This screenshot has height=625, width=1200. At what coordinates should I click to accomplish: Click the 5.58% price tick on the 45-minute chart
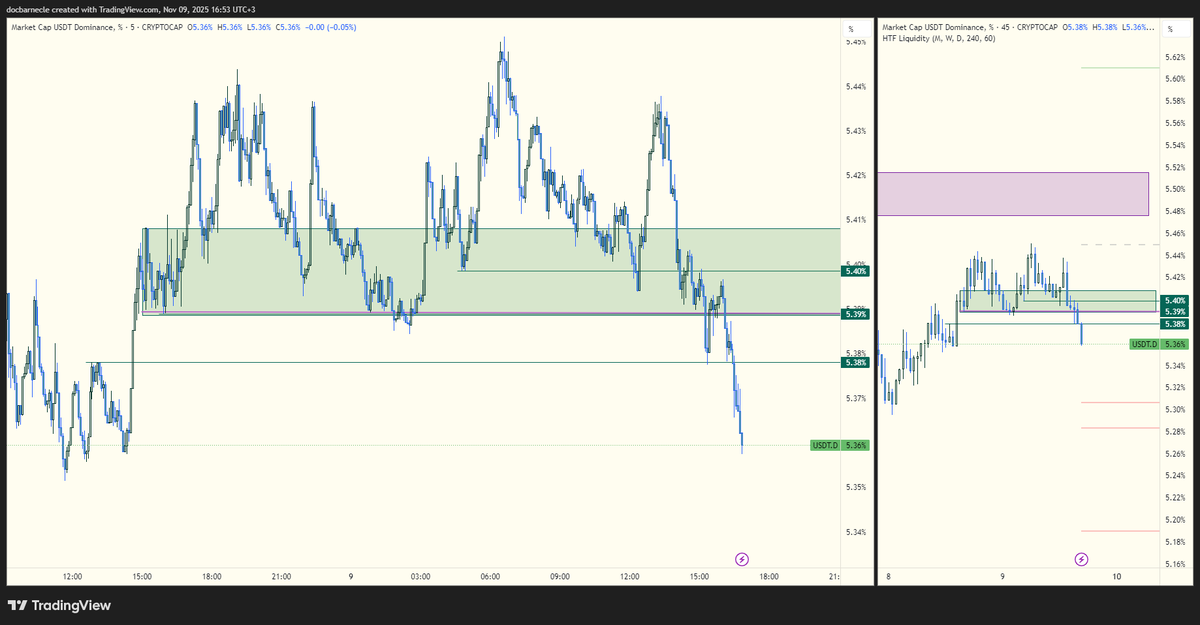pos(1175,101)
